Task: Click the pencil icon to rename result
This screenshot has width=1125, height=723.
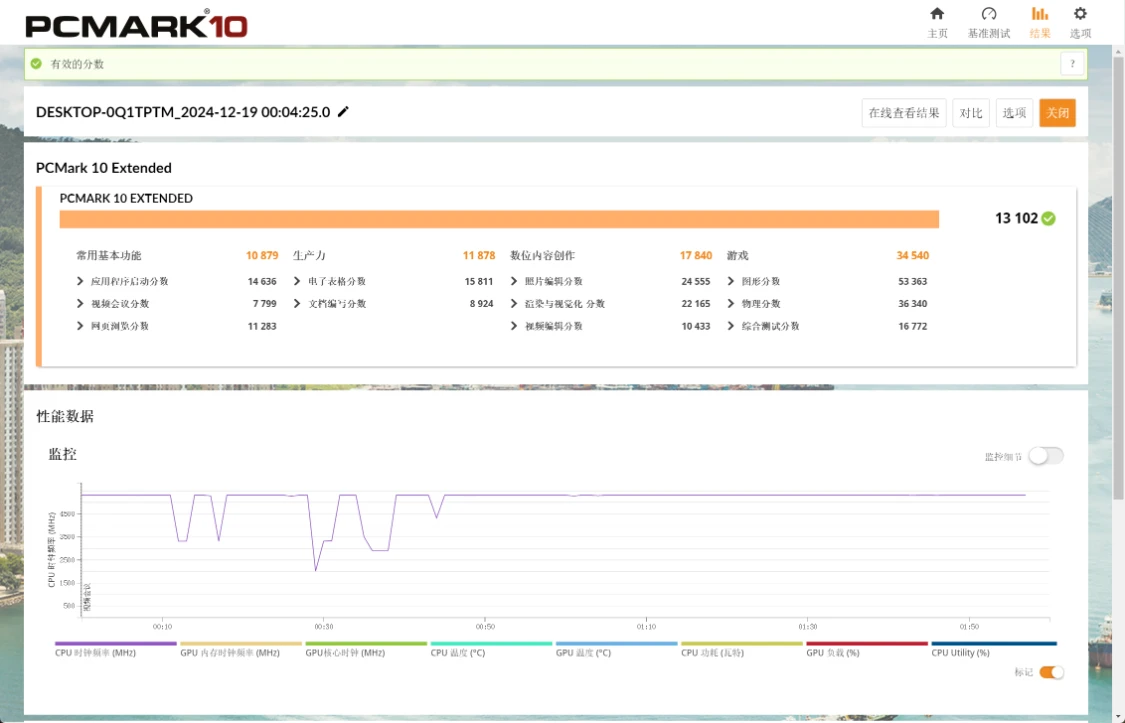Action: tap(343, 111)
